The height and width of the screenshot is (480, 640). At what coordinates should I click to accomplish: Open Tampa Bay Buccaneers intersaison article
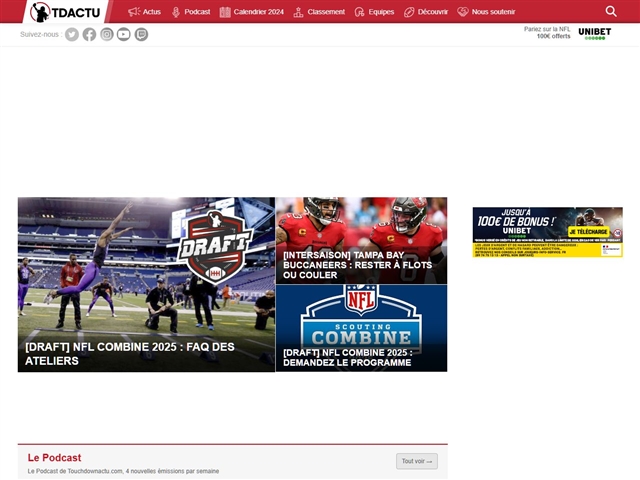coord(358,265)
